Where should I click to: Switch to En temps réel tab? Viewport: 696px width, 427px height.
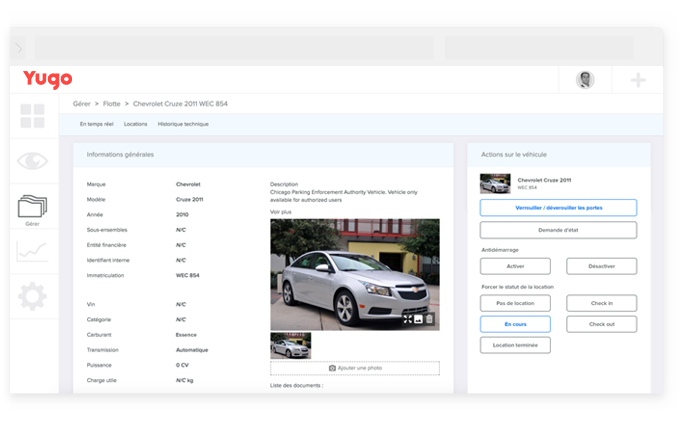point(97,124)
